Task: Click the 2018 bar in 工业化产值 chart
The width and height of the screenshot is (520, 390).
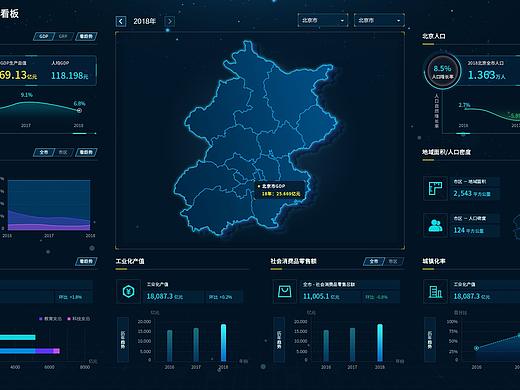Action: [x=223, y=343]
